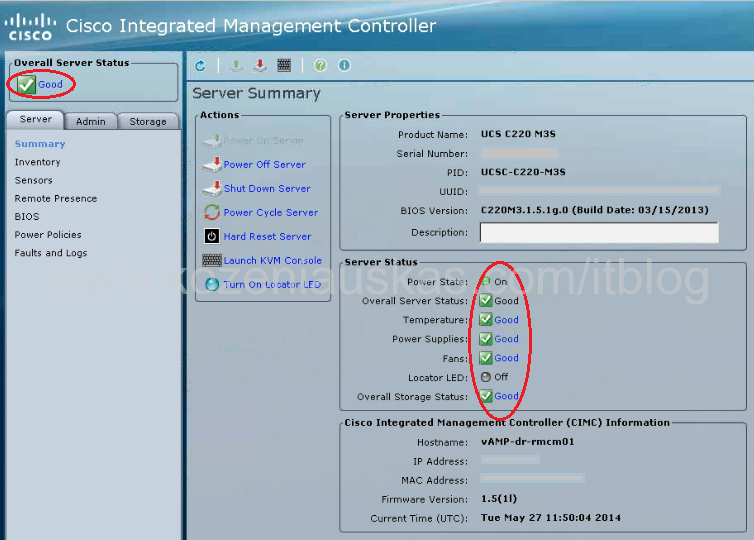Click the Hard Reset Server power icon
This screenshot has height=540, width=754.
click(x=212, y=236)
